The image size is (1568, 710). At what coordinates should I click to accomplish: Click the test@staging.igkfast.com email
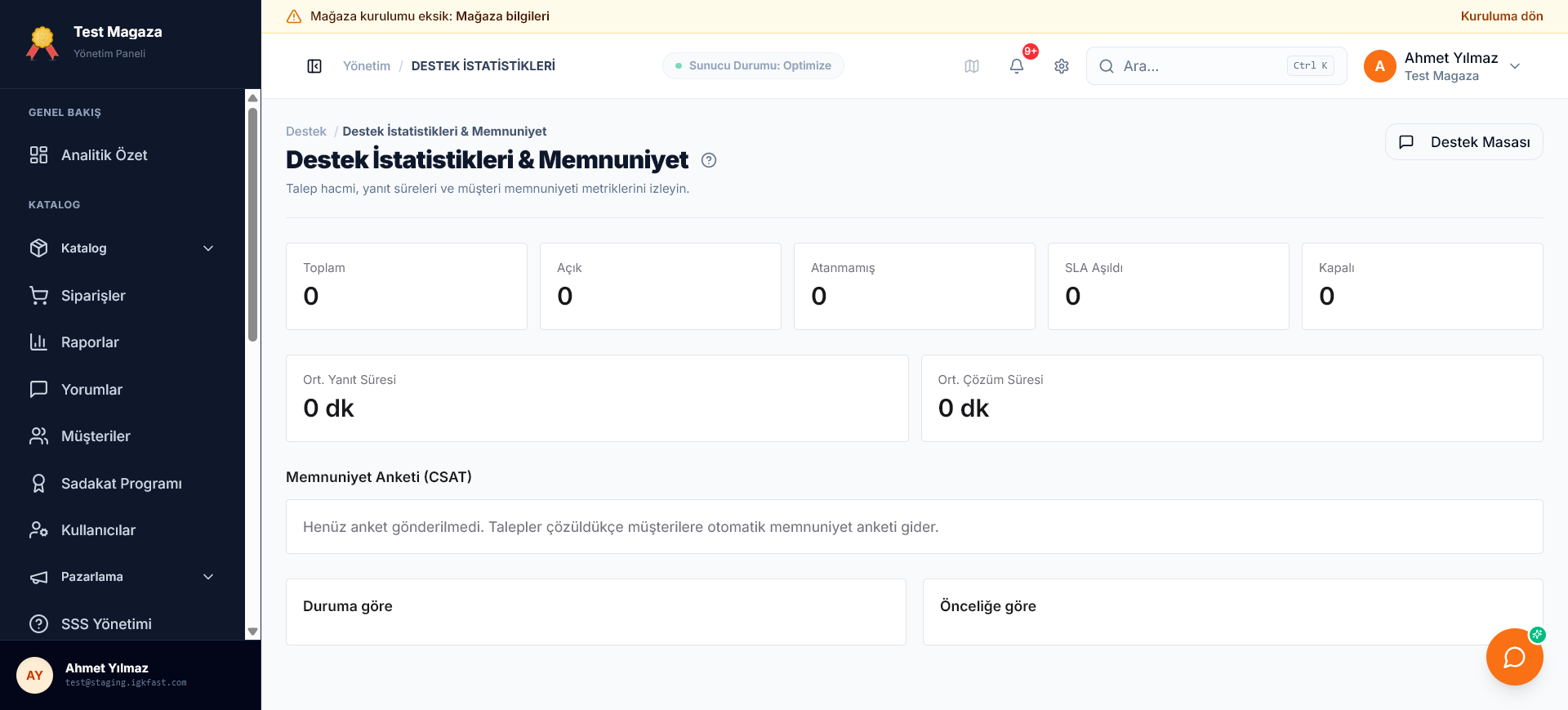126,683
